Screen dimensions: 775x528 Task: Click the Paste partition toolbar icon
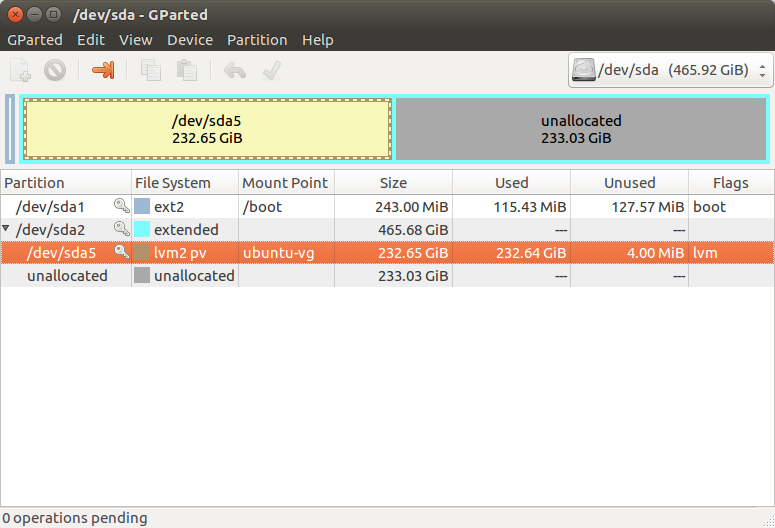(x=186, y=70)
